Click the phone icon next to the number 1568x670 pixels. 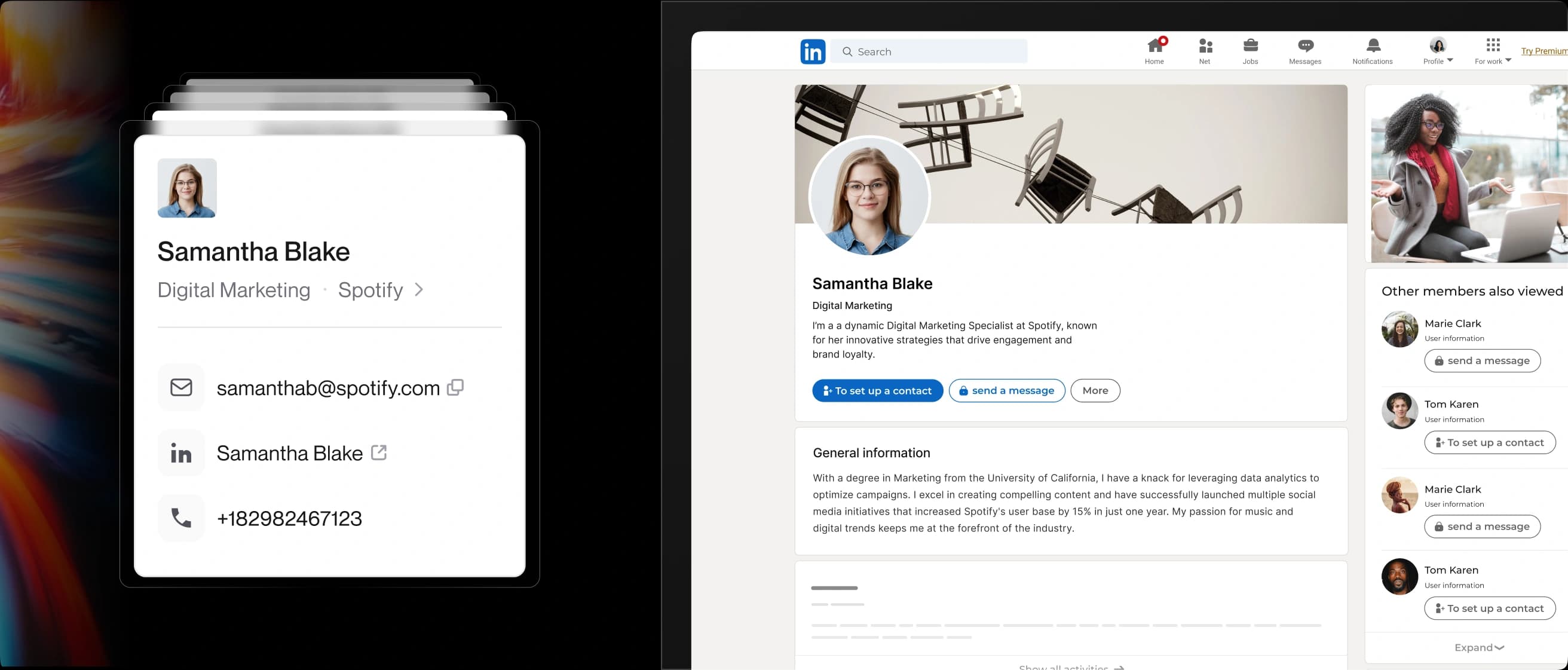click(181, 518)
